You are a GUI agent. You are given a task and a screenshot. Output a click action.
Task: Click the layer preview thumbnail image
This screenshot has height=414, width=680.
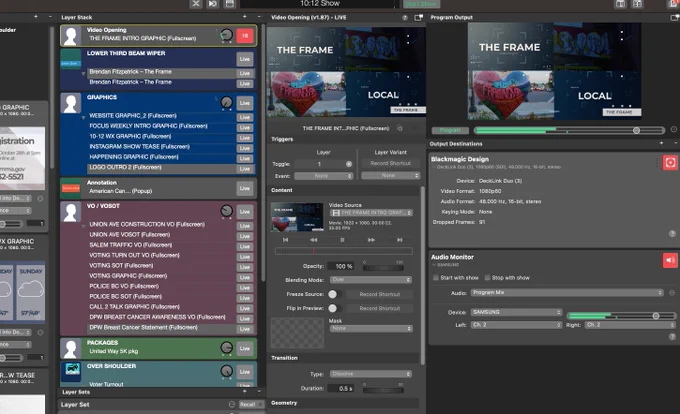tap(346, 72)
